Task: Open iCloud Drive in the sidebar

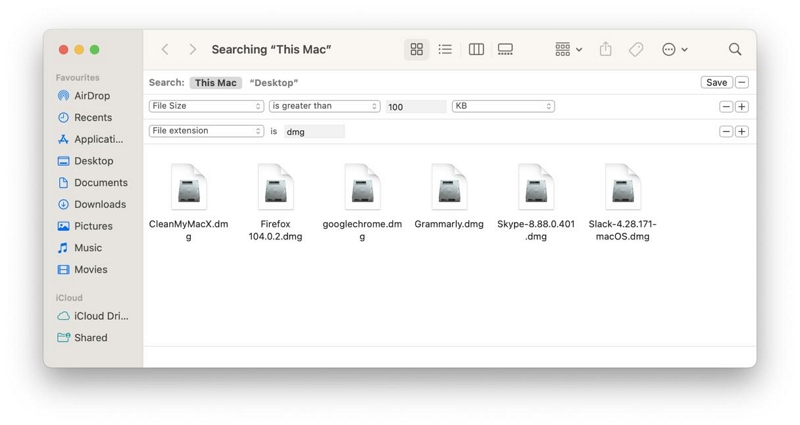Action: pos(93,316)
